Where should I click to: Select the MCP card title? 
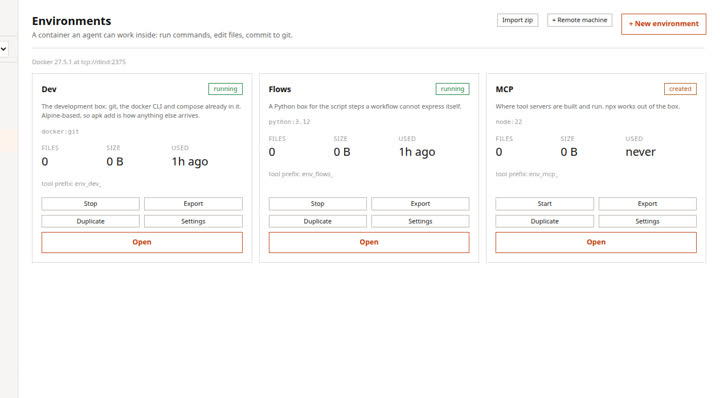pos(504,89)
